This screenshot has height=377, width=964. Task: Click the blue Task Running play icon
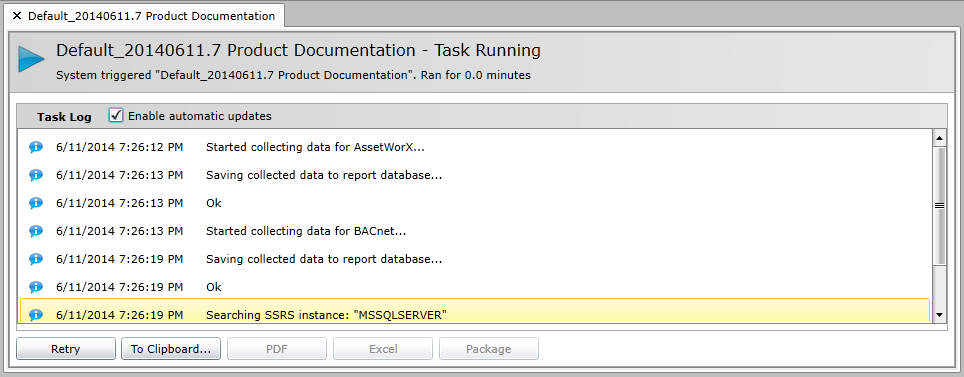31,59
